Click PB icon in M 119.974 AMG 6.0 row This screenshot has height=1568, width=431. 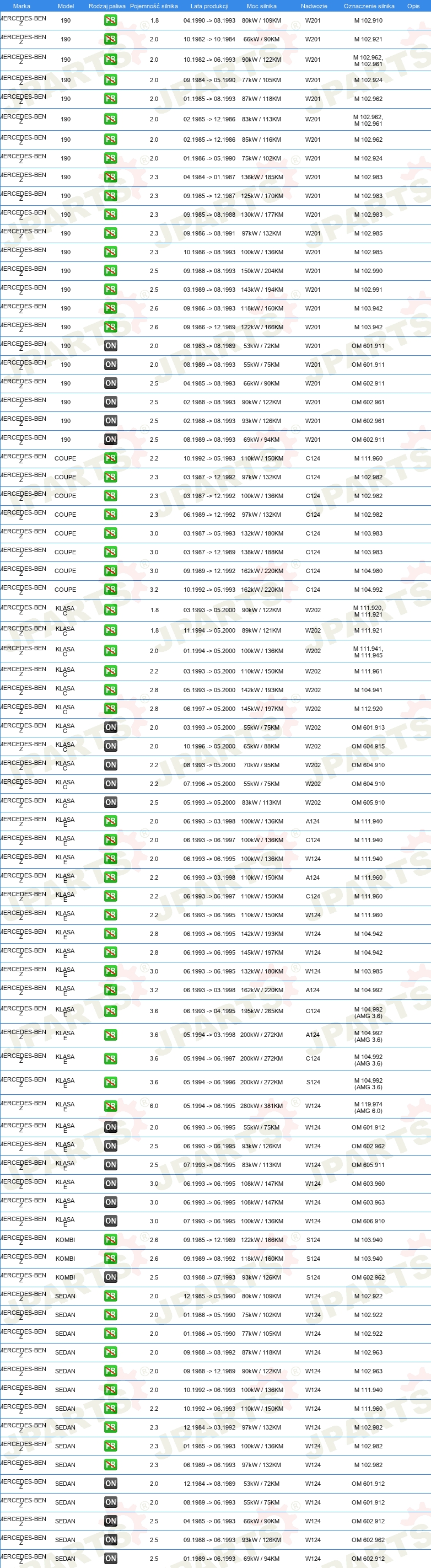coord(110,1106)
